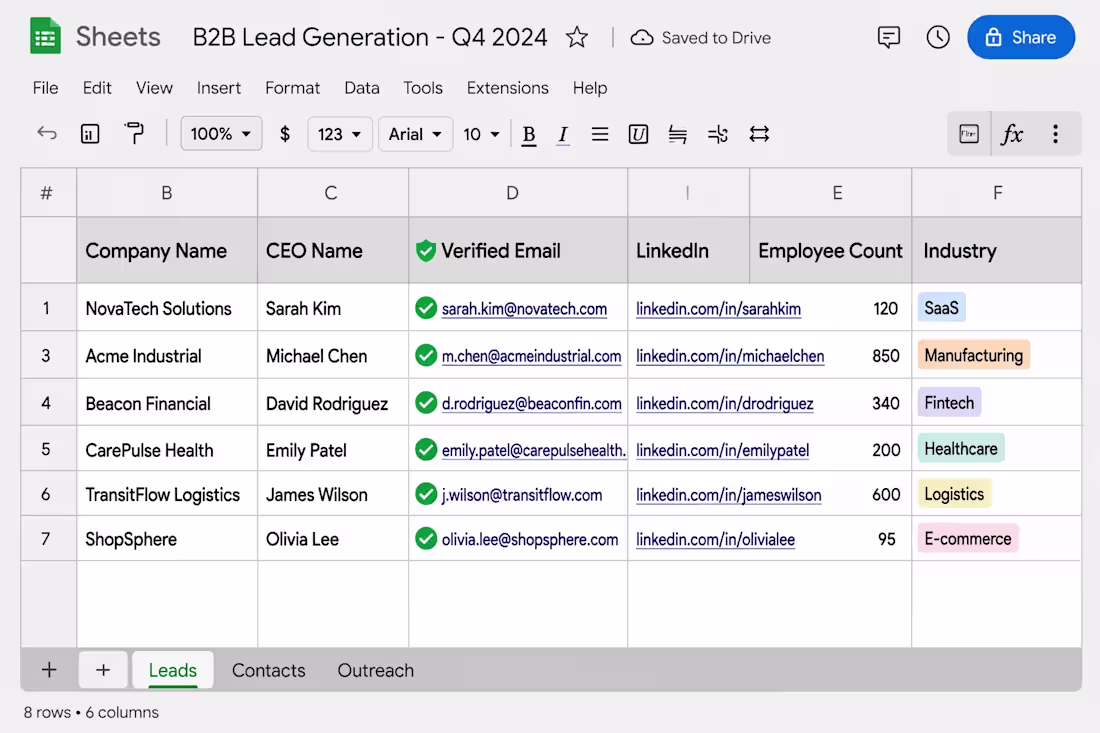
Task: Open the File menu
Action: 46,88
